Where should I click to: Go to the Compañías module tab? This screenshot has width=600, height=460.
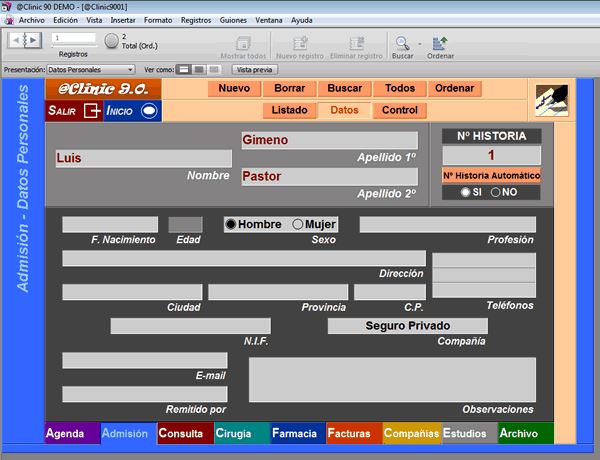click(412, 433)
